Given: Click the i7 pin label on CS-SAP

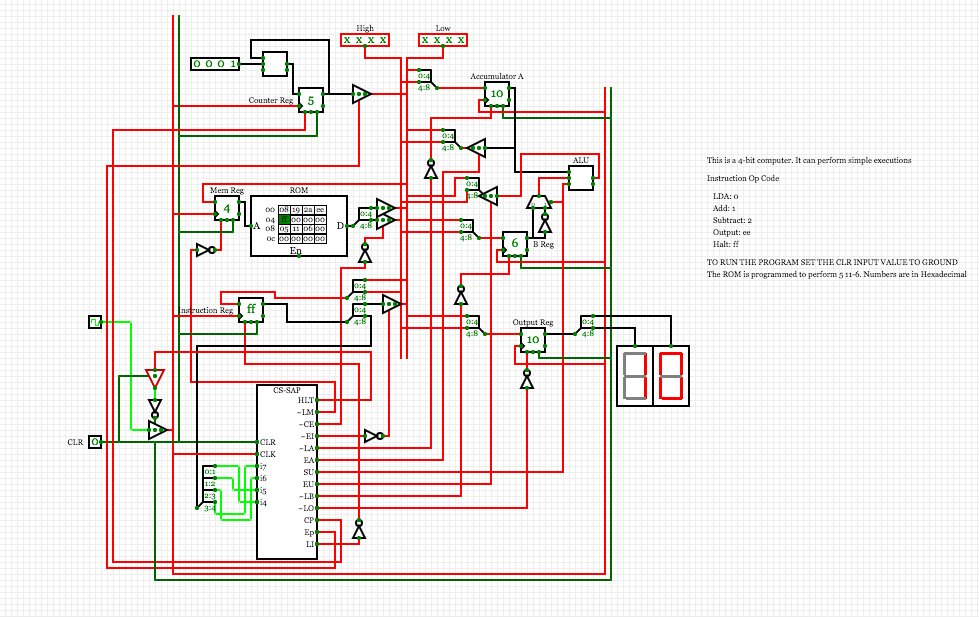Looking at the screenshot, I should 263,466.
